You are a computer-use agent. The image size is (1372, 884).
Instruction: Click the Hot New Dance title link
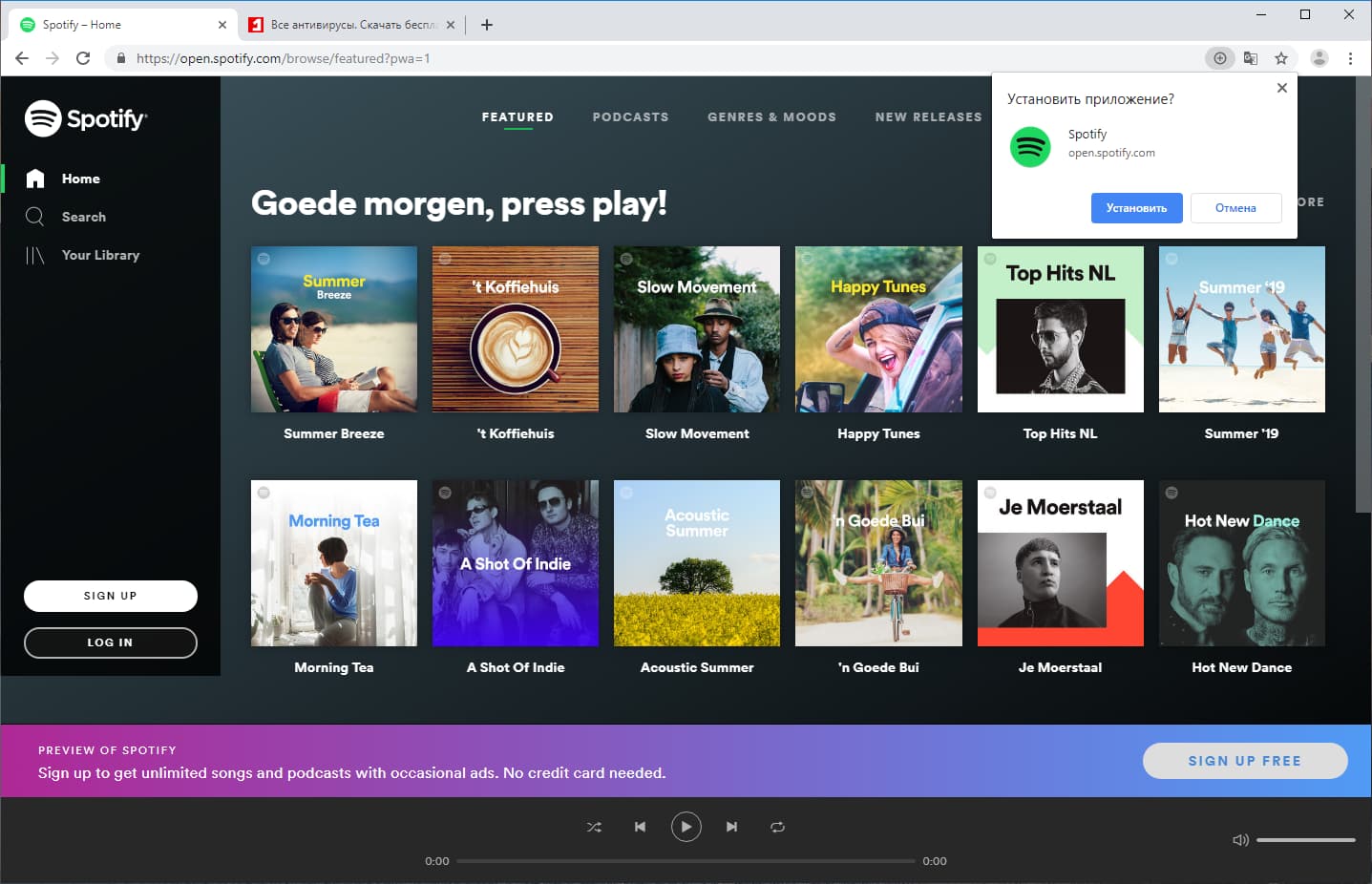pos(1242,667)
